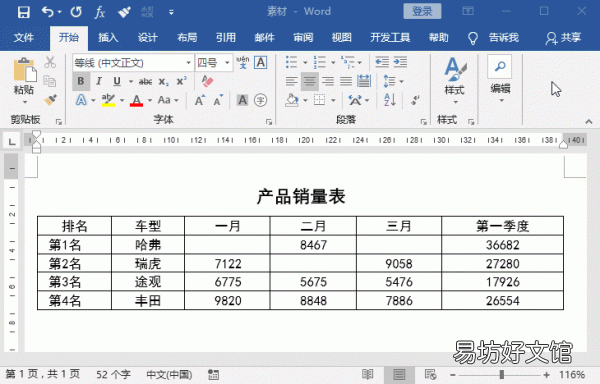Viewport: 600px width, 384px height.
Task: Click the Numbering list icon
Action: pyautogui.click(x=320, y=62)
